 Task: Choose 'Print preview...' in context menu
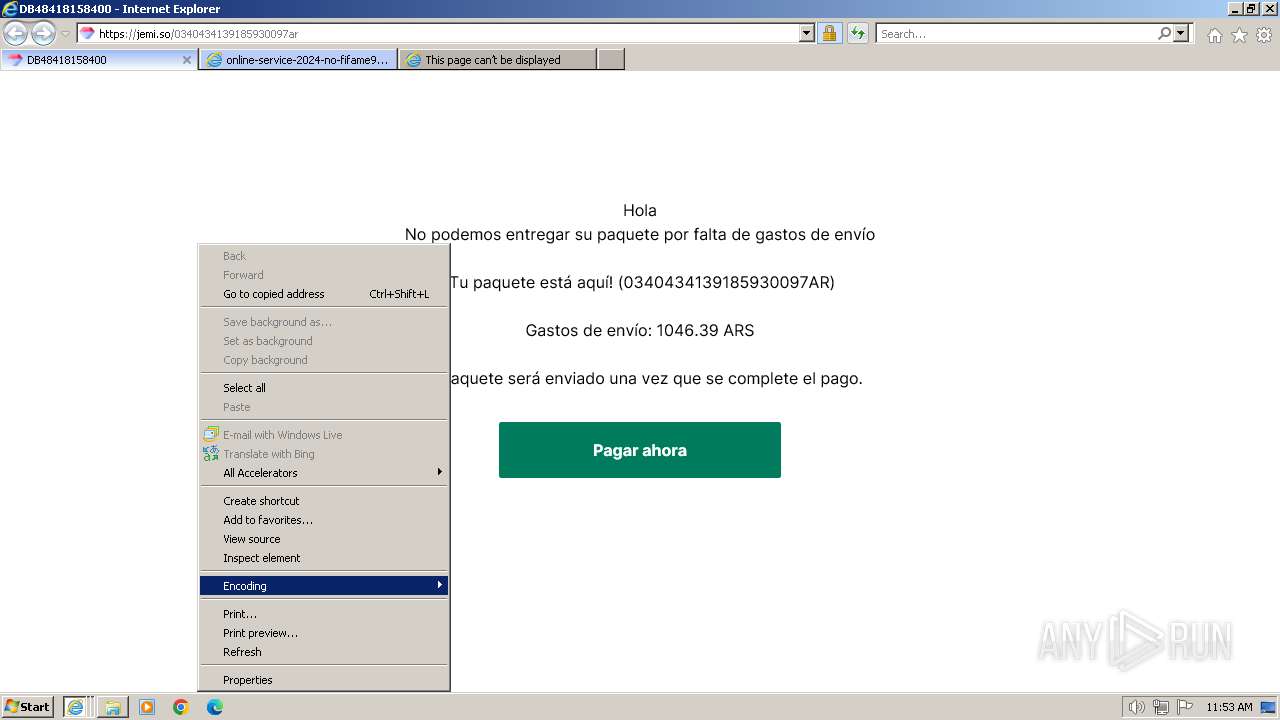(x=324, y=633)
